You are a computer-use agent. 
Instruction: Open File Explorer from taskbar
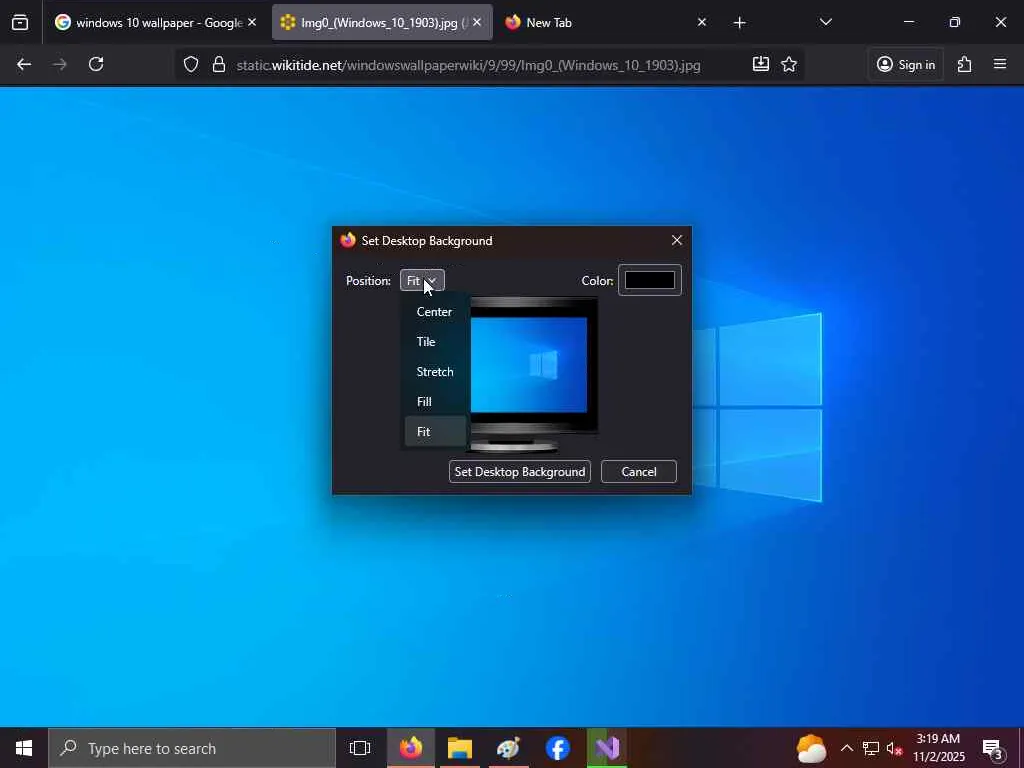tap(460, 748)
